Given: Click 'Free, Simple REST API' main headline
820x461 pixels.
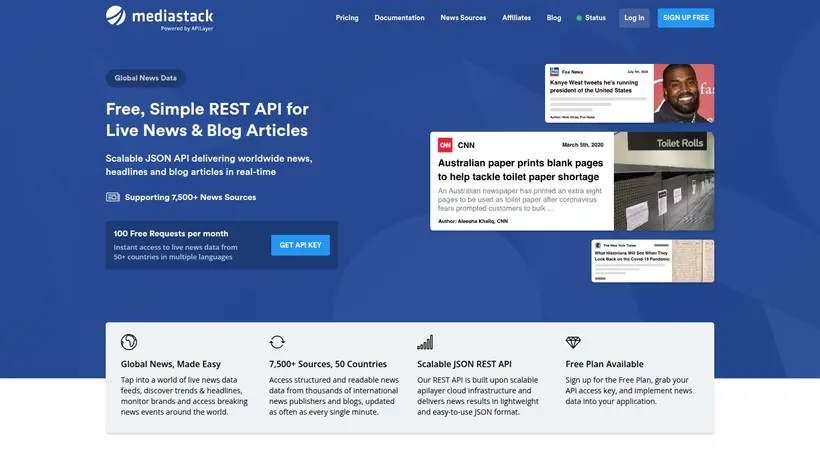Looking at the screenshot, I should coord(207,120).
